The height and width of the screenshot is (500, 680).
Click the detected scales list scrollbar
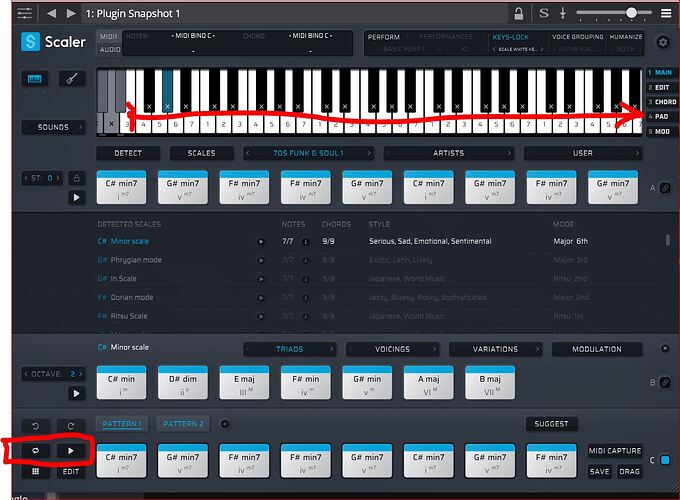tap(667, 240)
